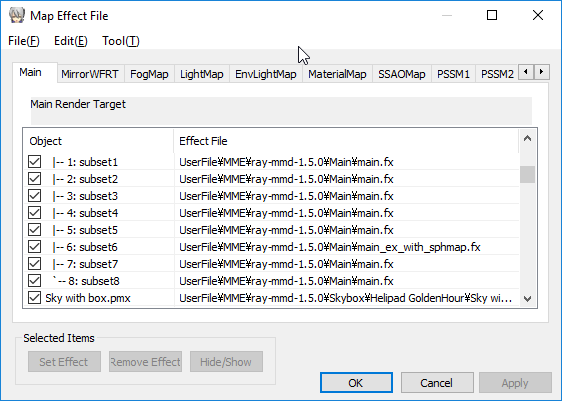Viewport: 562px width, 401px height.
Task: Maximize the Map Effect File window
Action: pyautogui.click(x=492, y=15)
